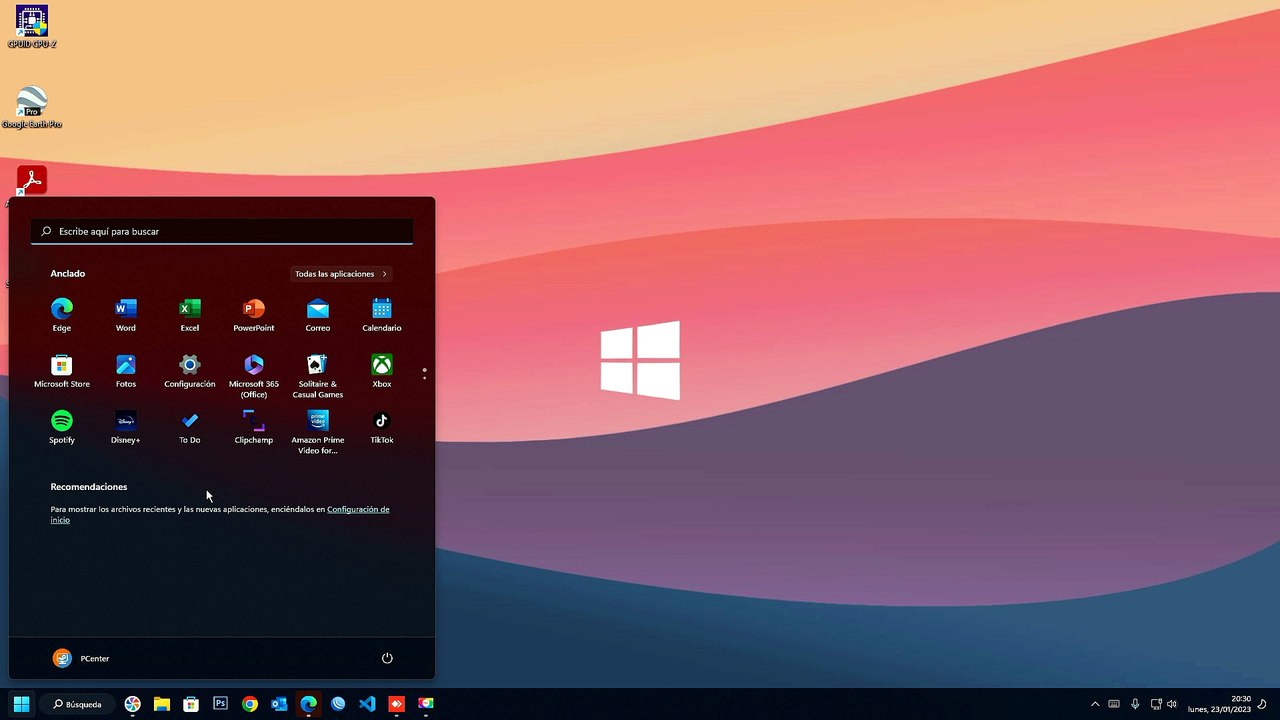This screenshot has height=720, width=1280.
Task: Open AnyDesk from the taskbar
Action: 397,704
